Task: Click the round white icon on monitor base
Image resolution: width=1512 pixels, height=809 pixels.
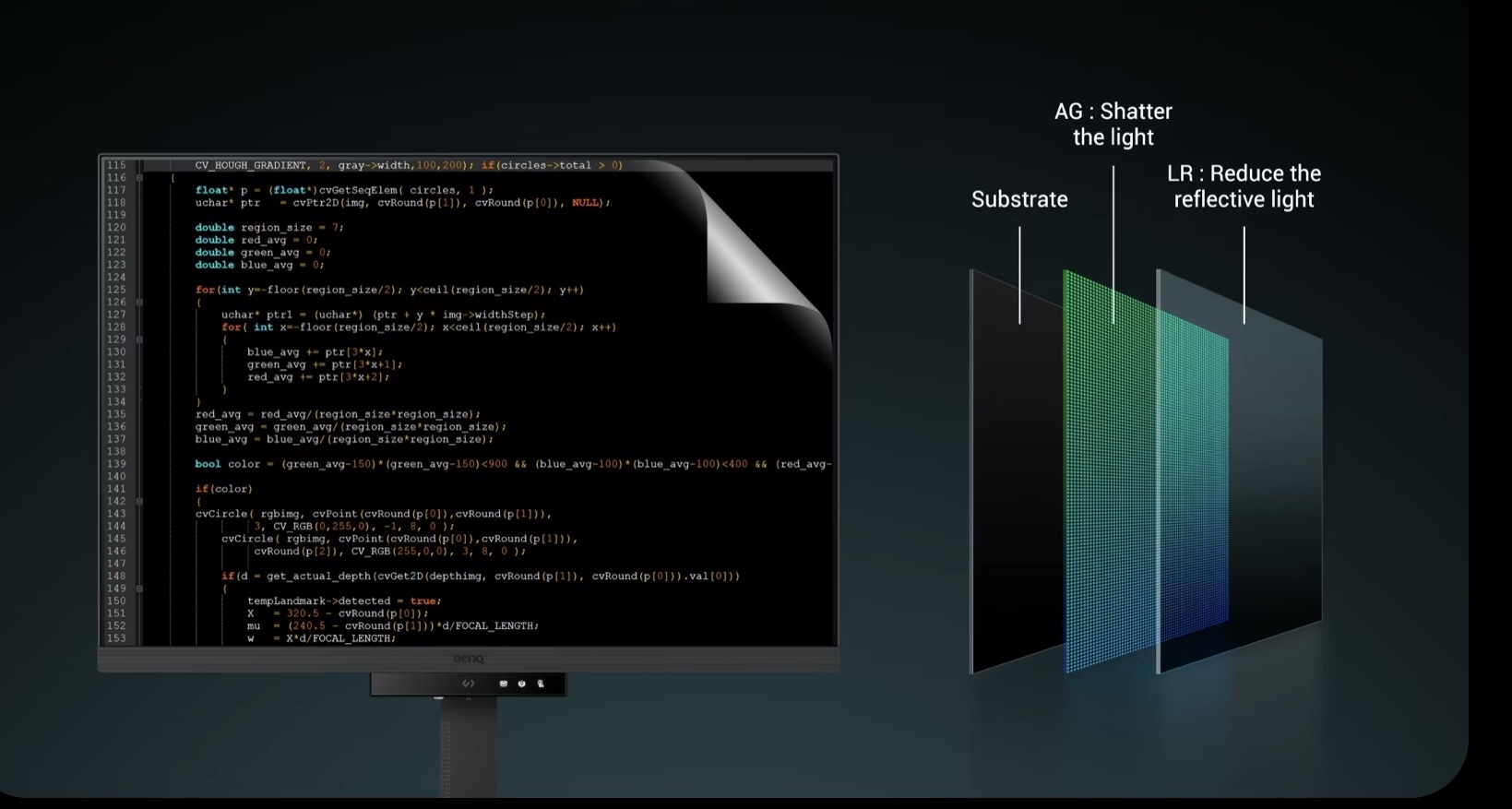Action: click(522, 684)
